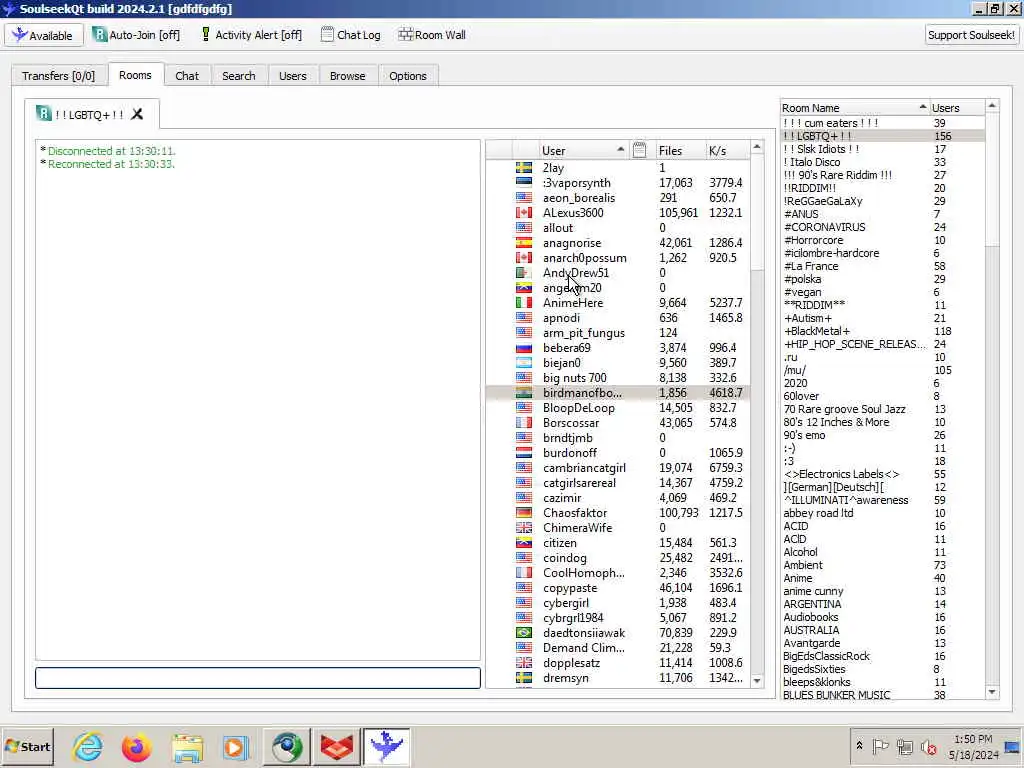
Task: Show hidden system tray icons
Action: 859,746
